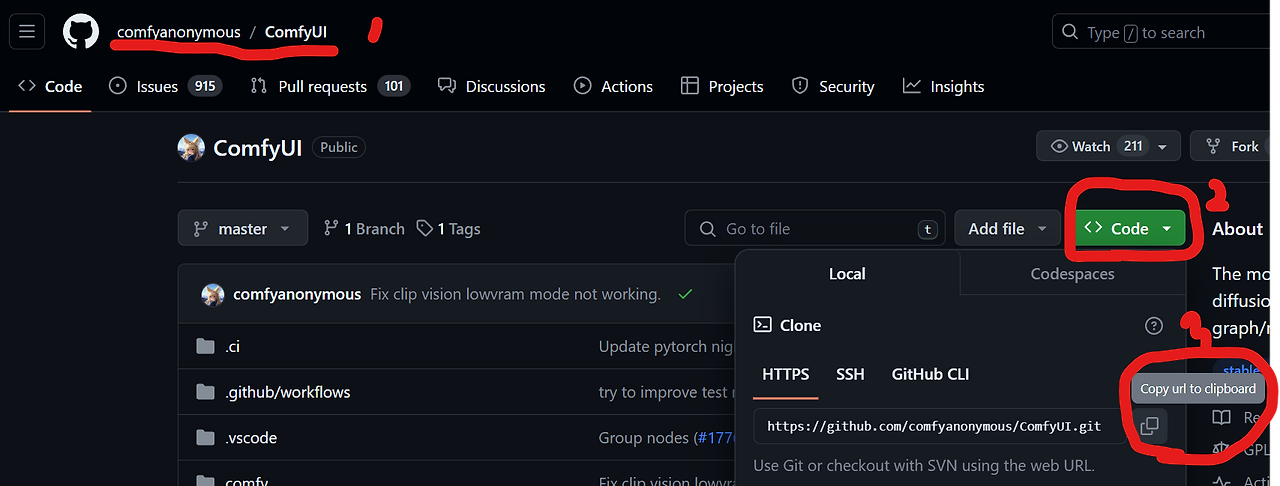Open the hamburger navigation menu
1280x486 pixels.
(27, 32)
